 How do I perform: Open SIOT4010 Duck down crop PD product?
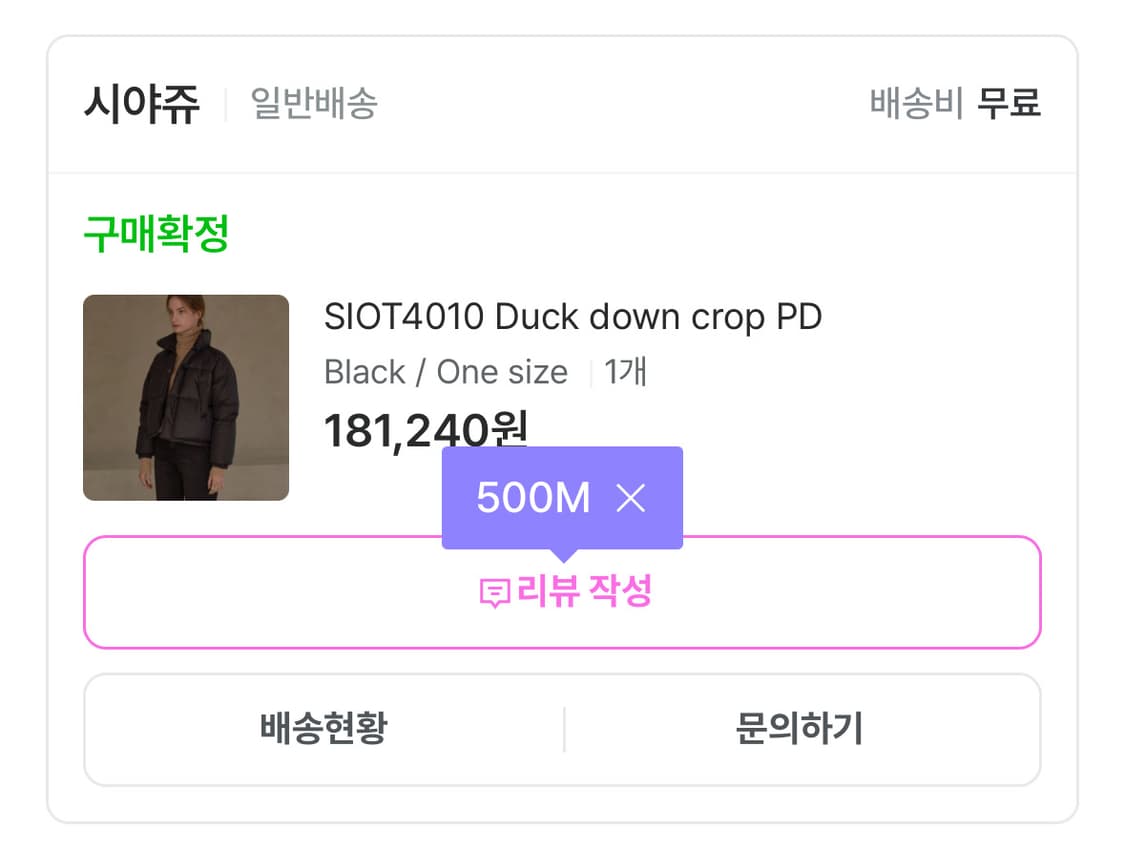point(572,317)
